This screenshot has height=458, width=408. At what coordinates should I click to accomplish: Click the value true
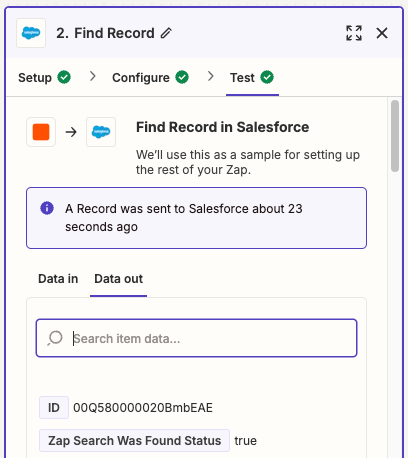click(245, 441)
